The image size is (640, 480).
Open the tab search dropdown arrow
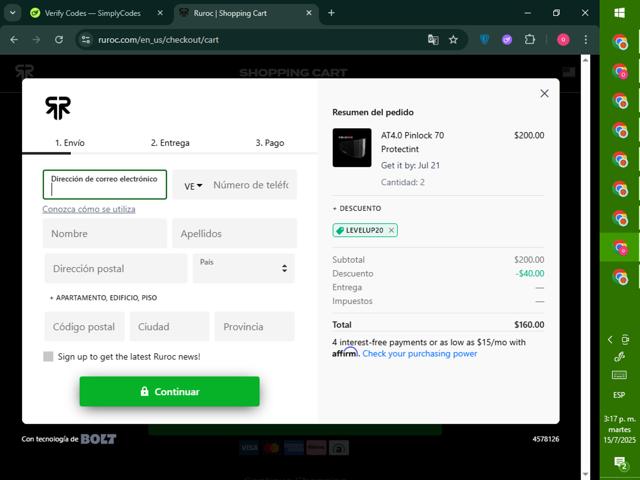tap(13, 13)
